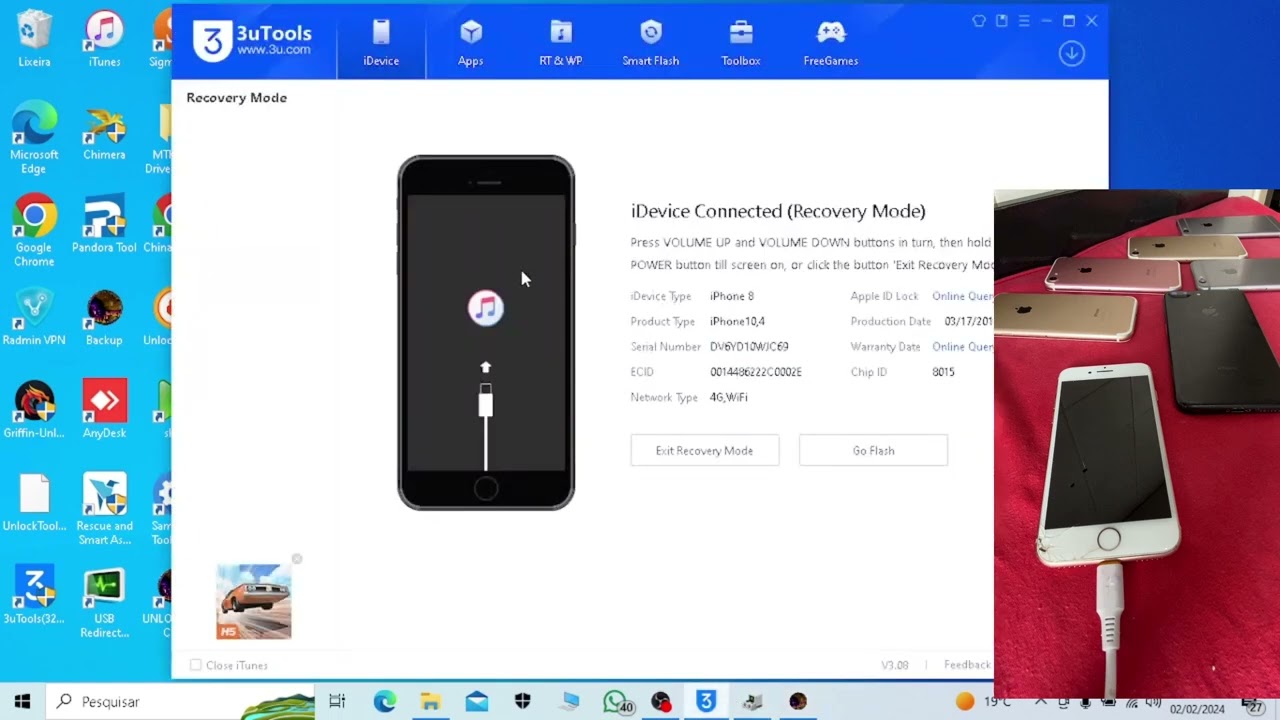Click the ECID value 0014486222C0002E

tap(756, 372)
